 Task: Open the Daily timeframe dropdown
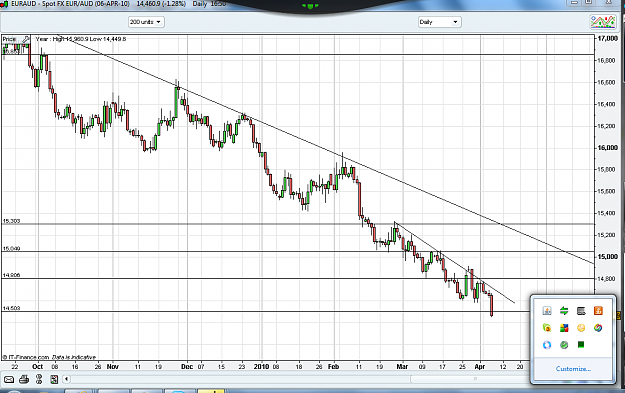[439, 22]
